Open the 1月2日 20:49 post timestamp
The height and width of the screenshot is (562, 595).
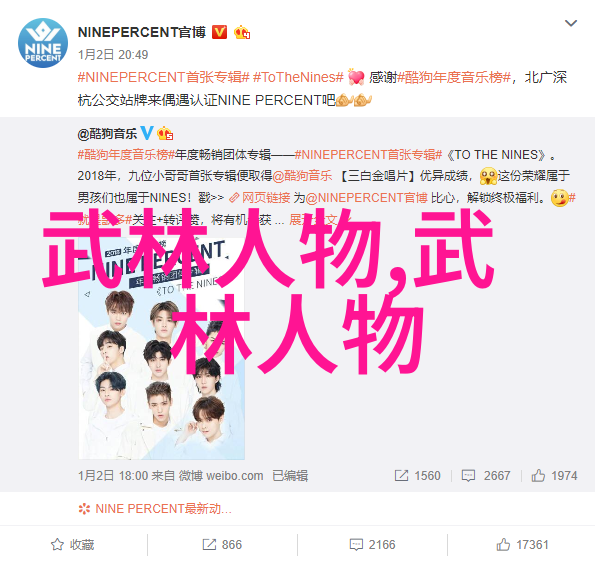click(113, 55)
